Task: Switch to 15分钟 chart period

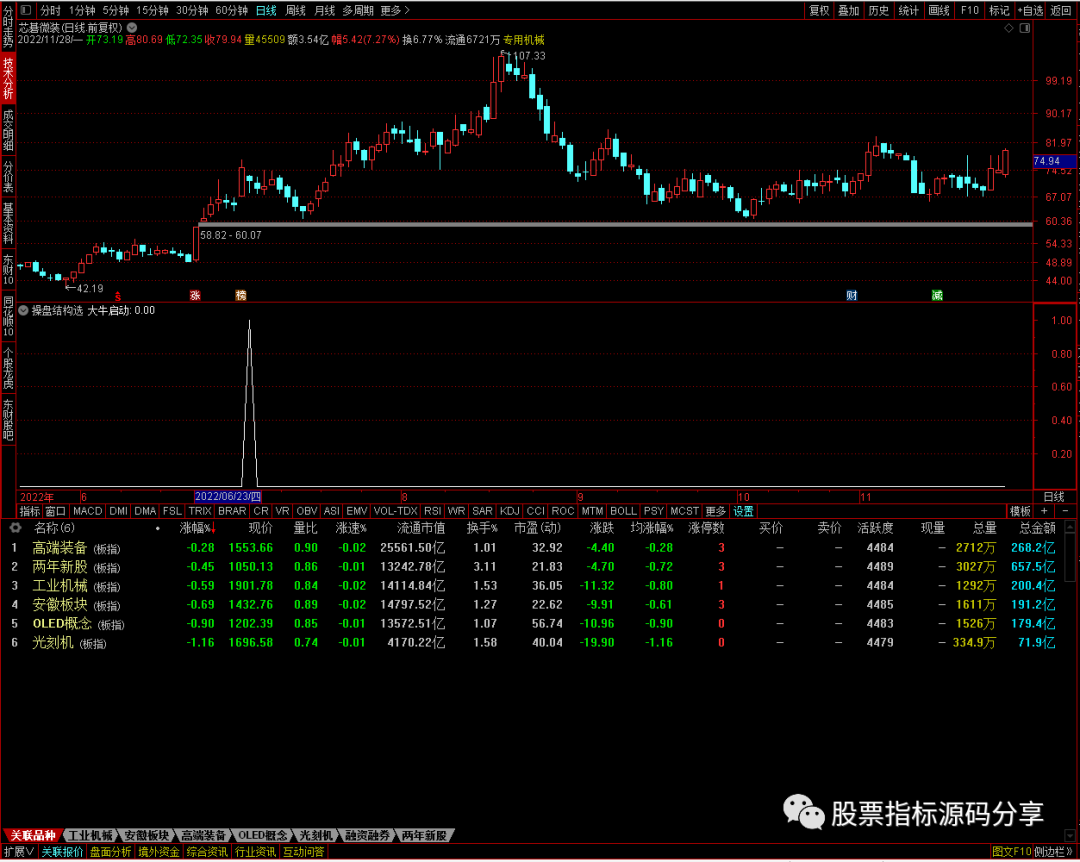Action: point(152,10)
